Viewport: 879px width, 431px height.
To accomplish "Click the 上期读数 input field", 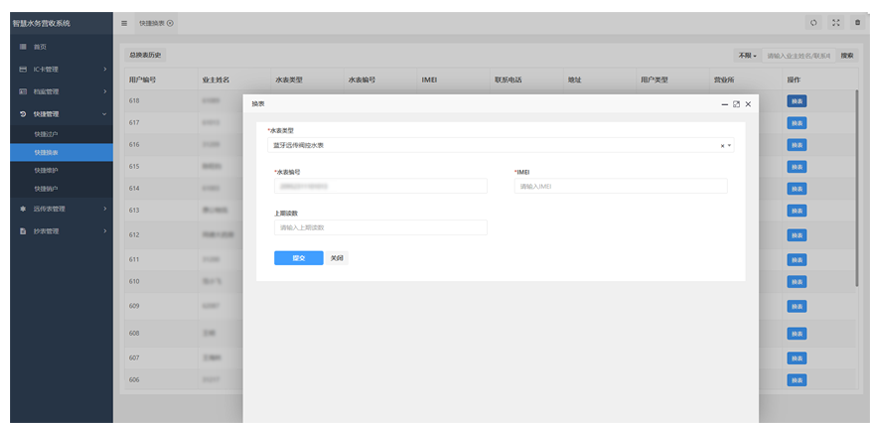I will point(380,227).
